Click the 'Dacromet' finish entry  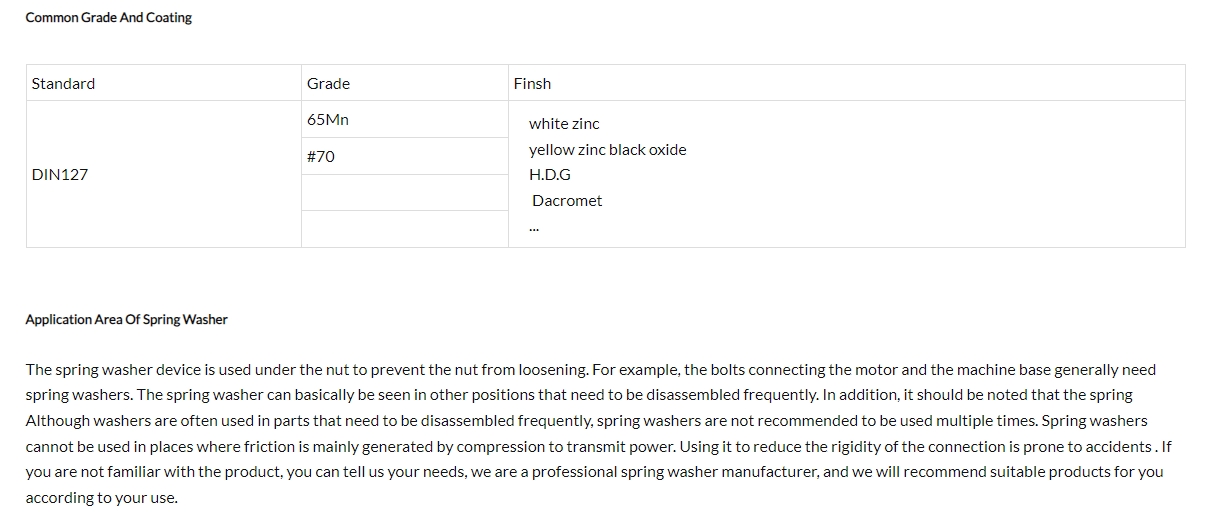pyautogui.click(x=567, y=201)
